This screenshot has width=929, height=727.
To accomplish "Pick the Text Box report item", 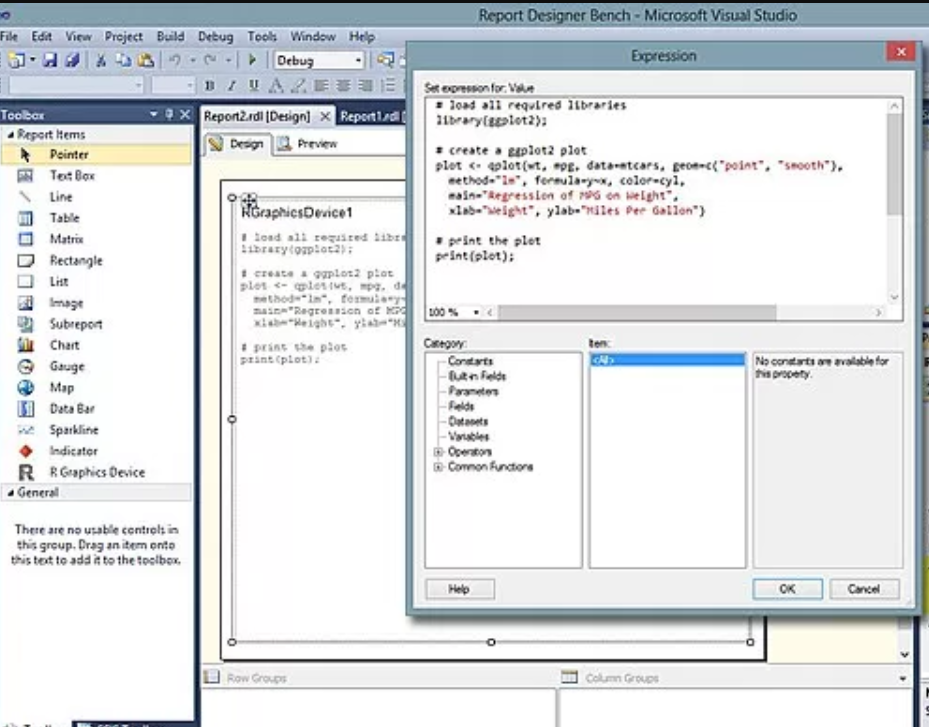I will 96,176.
